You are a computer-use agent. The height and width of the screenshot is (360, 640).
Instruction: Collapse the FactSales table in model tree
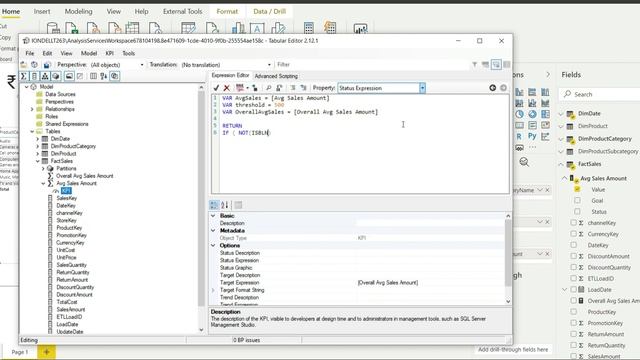click(38, 161)
